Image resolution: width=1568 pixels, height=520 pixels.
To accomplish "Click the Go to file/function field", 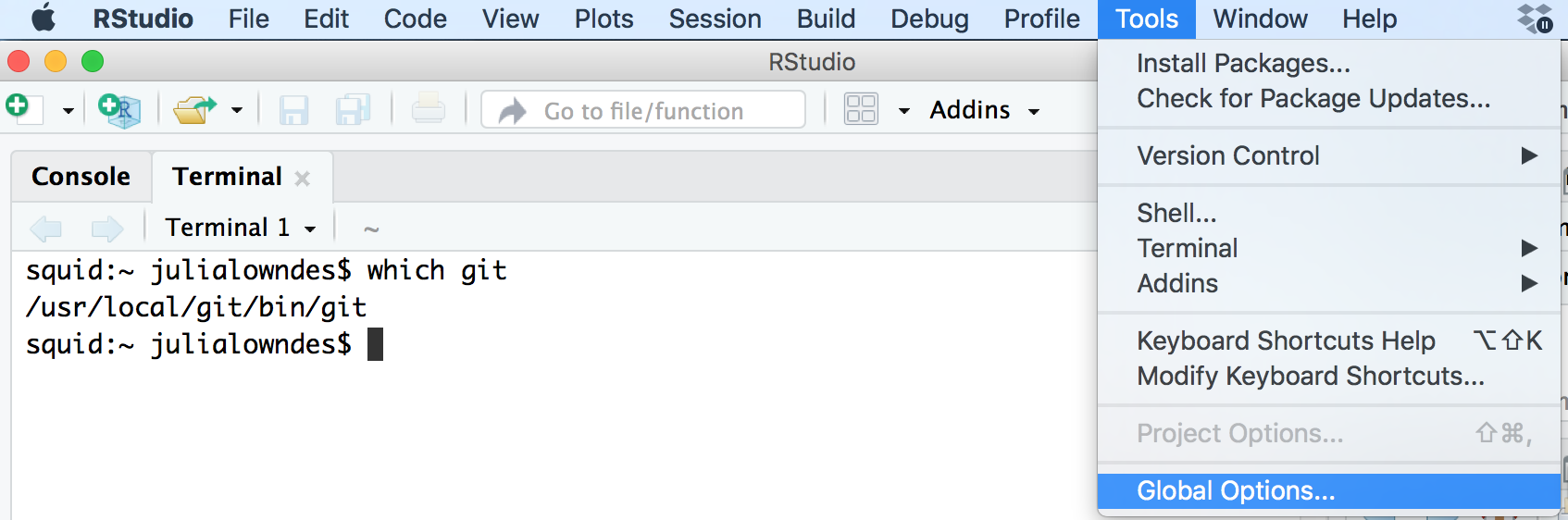I will 643,110.
